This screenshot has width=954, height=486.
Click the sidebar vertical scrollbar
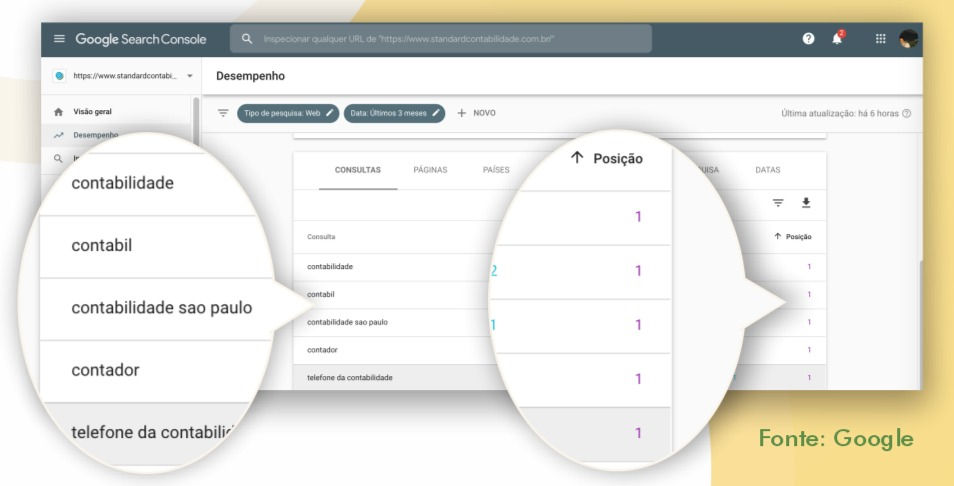[x=196, y=122]
